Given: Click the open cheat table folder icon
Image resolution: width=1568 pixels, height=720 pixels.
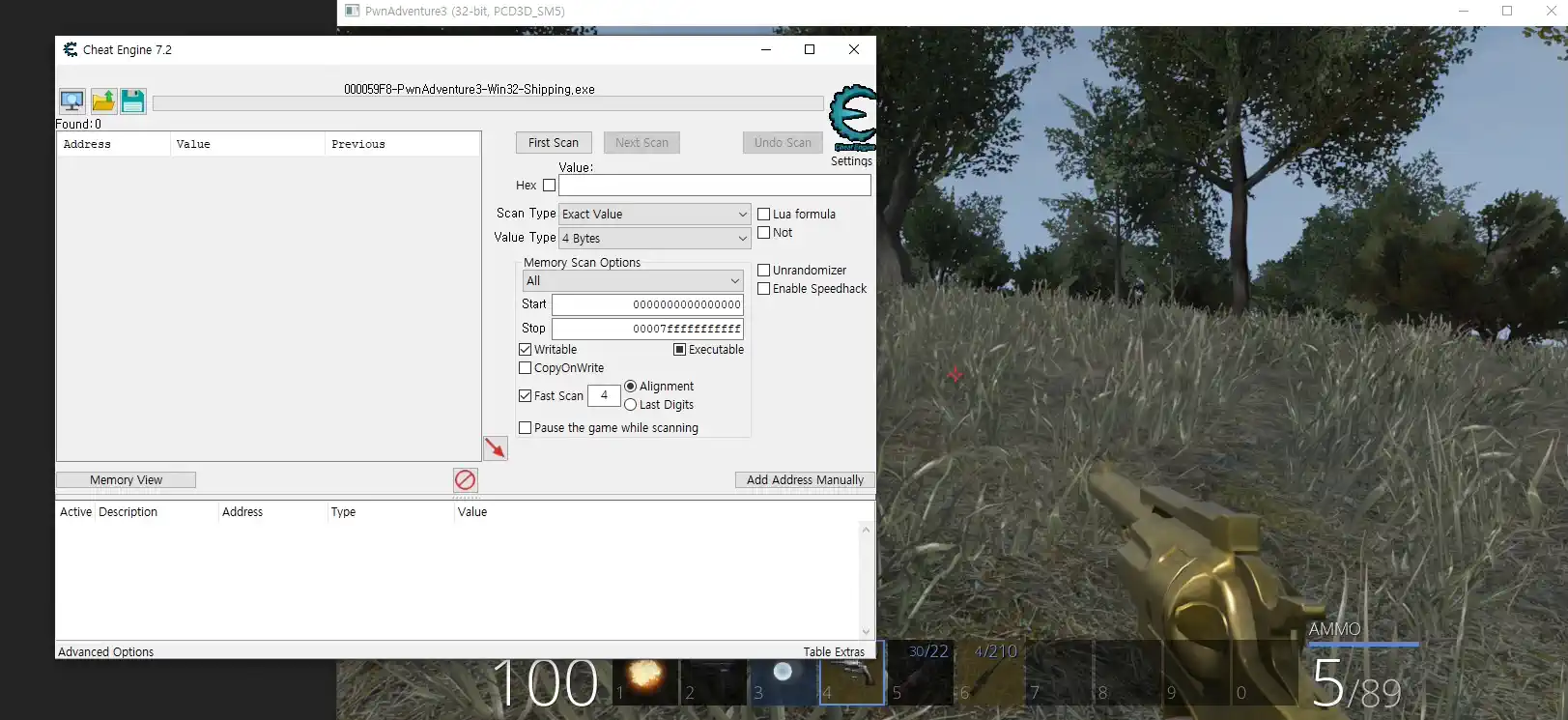Looking at the screenshot, I should pos(103,101).
